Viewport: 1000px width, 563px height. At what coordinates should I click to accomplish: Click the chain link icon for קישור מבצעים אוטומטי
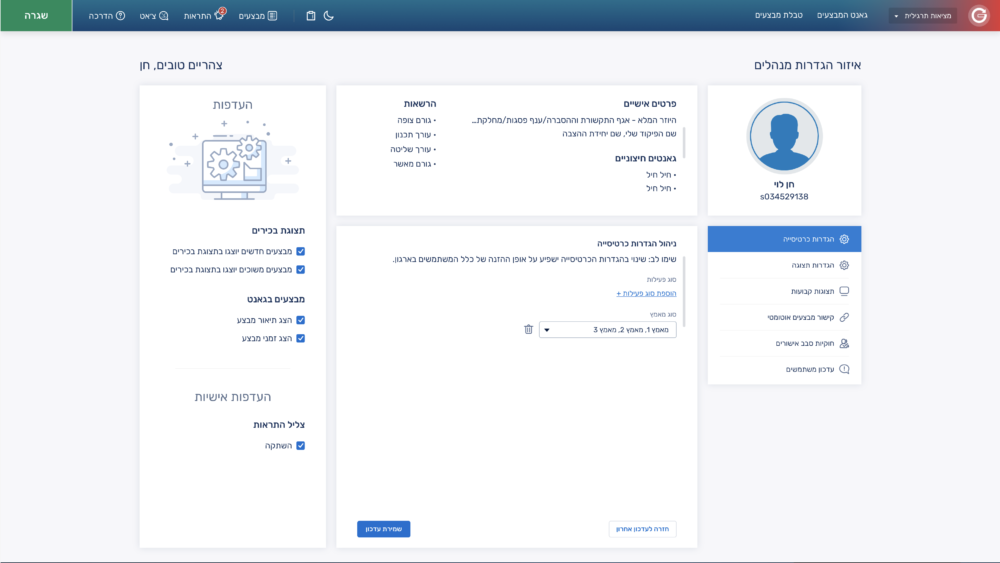click(x=844, y=318)
